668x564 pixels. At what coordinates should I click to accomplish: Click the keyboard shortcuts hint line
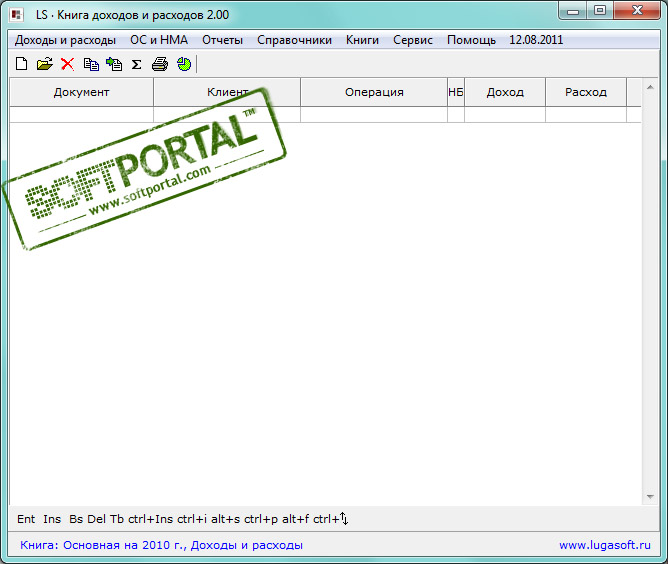coord(182,519)
